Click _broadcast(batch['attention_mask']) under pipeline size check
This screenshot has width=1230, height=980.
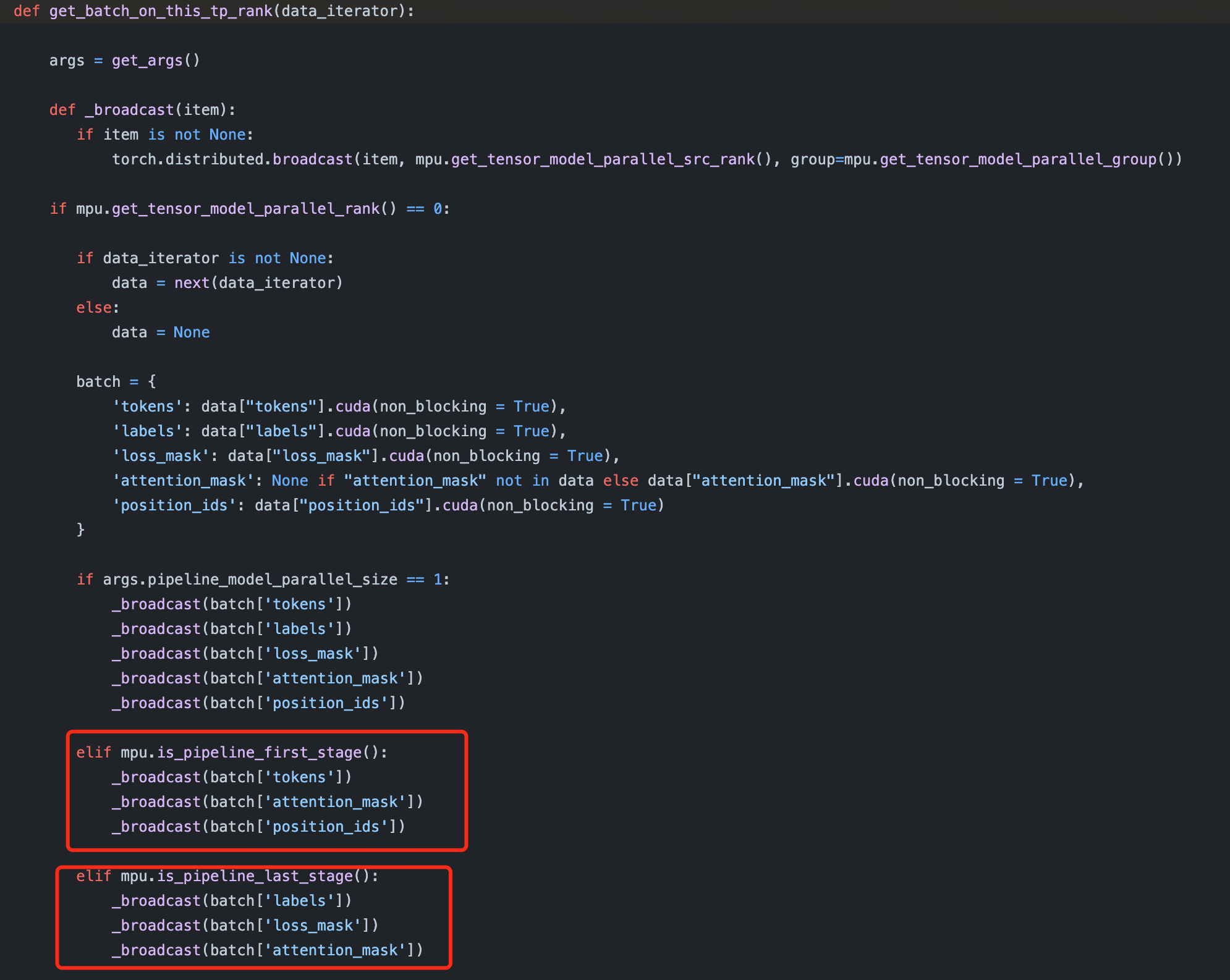[x=268, y=678]
